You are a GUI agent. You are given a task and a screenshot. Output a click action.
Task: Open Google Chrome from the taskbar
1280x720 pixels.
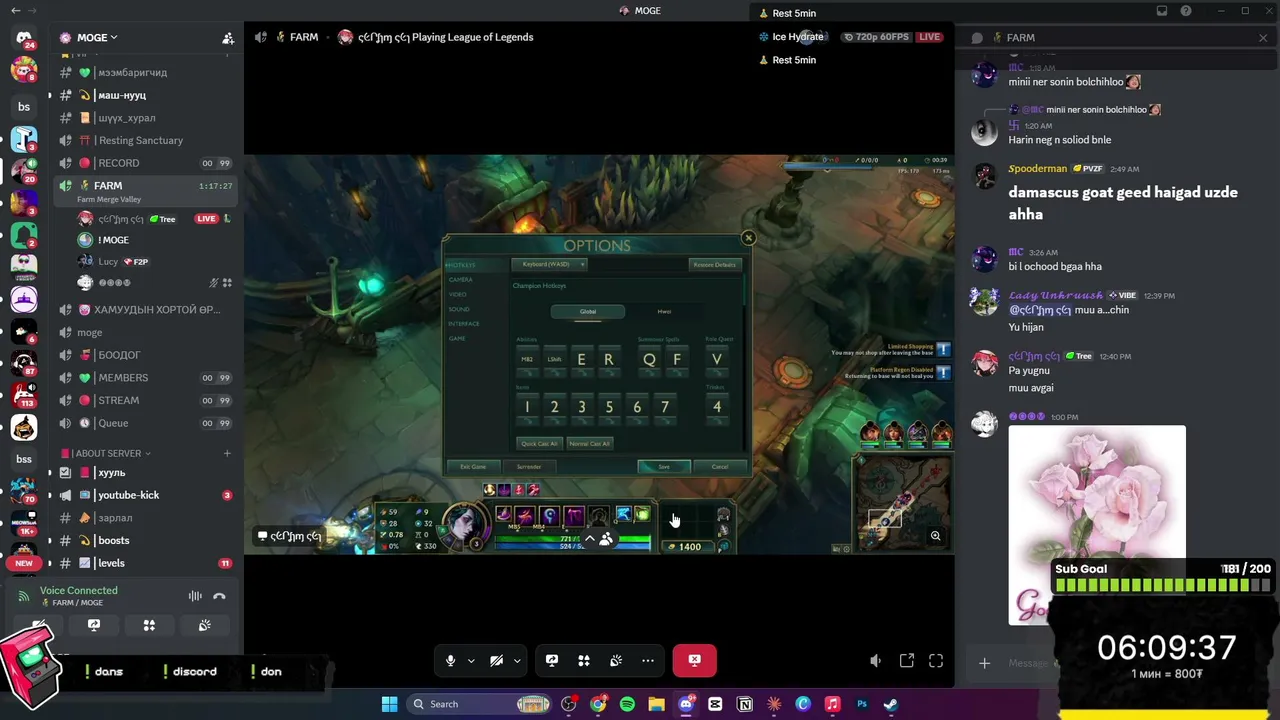[598, 704]
